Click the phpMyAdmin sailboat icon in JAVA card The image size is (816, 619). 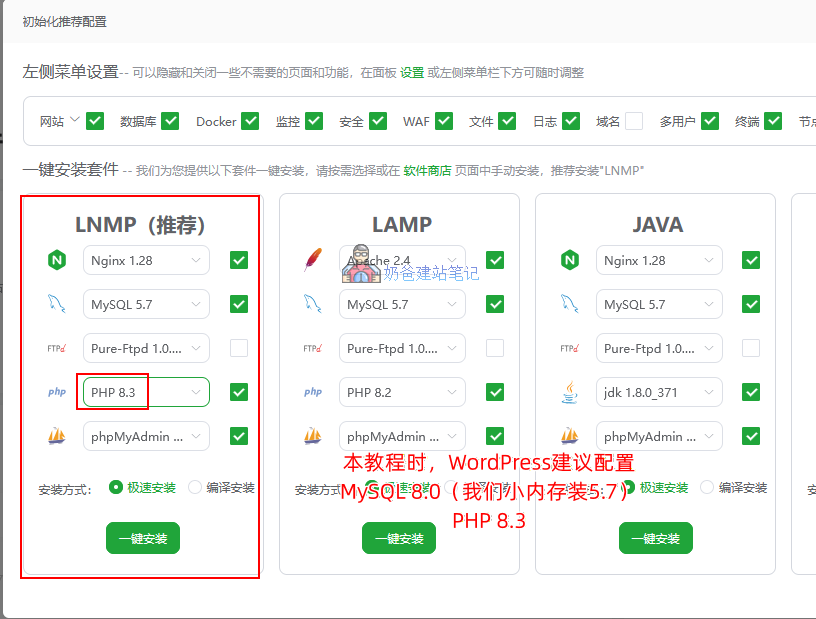[570, 436]
